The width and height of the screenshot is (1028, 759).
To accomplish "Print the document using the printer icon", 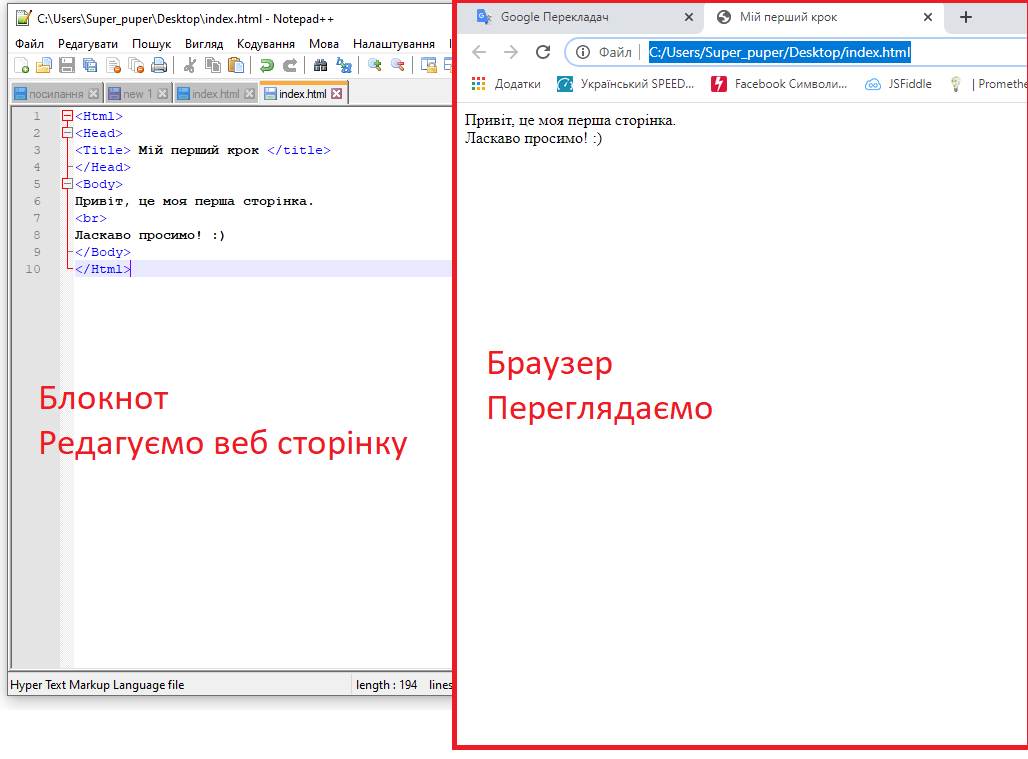I will 159,65.
